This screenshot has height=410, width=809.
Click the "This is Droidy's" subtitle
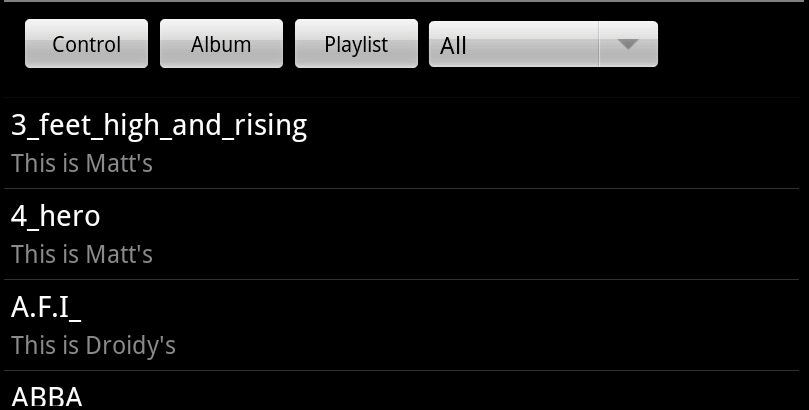94,345
